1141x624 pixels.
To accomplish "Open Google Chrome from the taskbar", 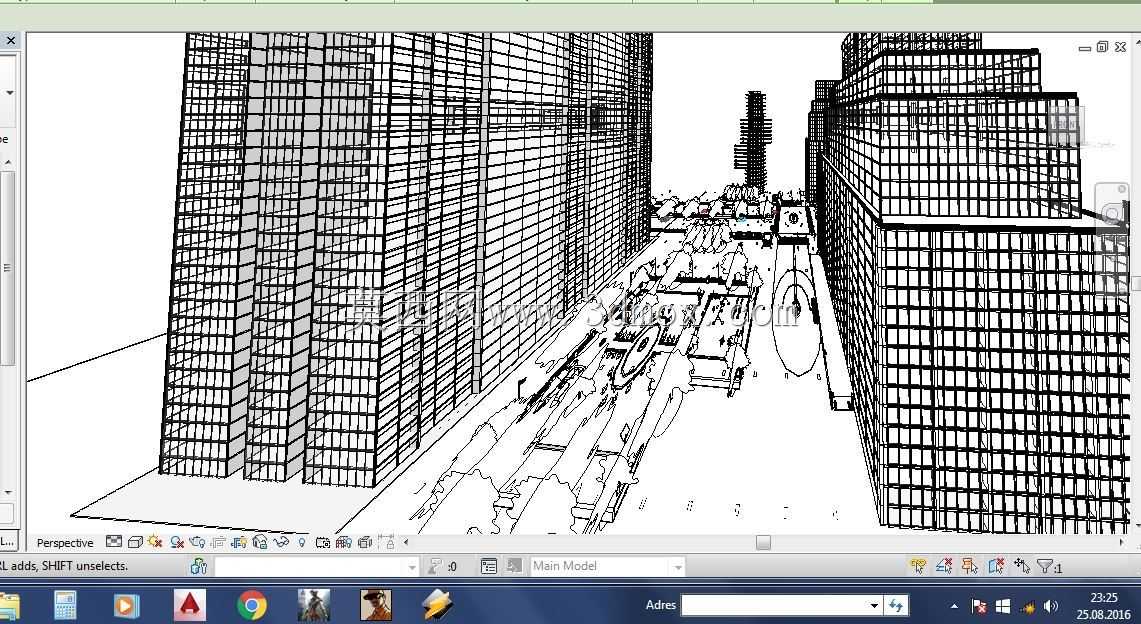I will 252,605.
